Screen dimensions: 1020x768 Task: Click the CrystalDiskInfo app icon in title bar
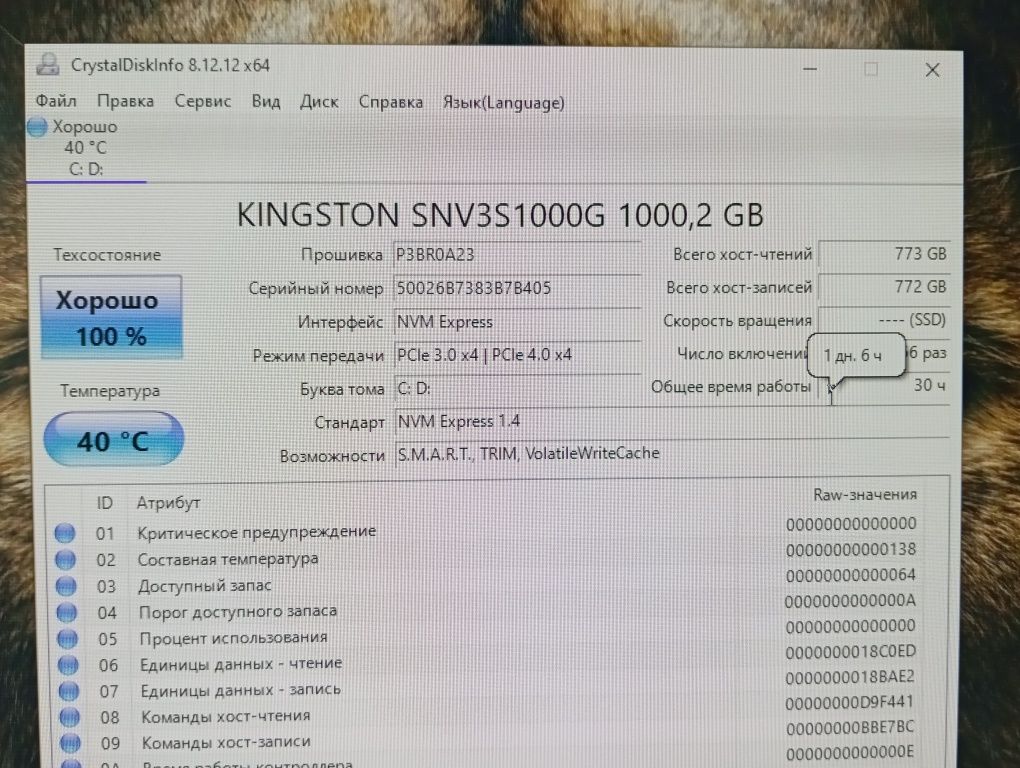(x=47, y=64)
